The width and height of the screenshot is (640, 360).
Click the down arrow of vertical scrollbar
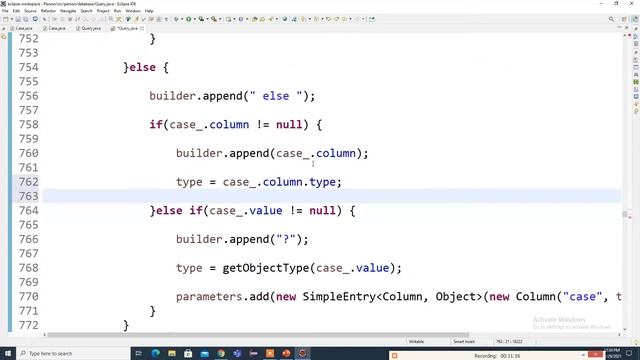(x=624, y=329)
